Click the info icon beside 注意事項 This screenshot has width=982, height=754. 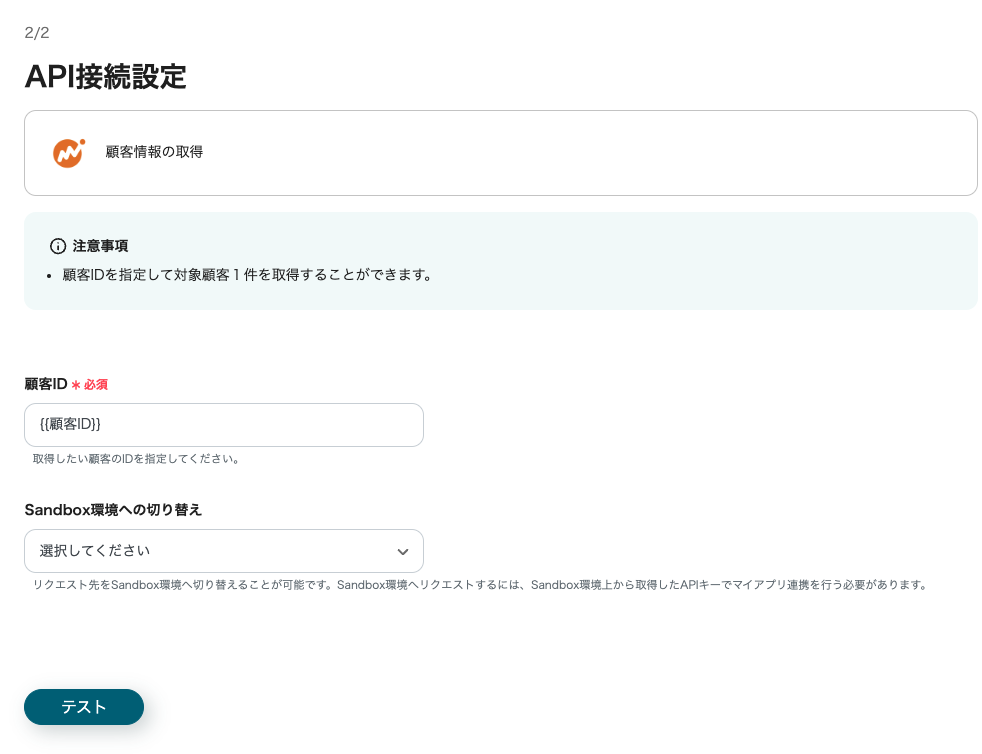click(x=58, y=246)
